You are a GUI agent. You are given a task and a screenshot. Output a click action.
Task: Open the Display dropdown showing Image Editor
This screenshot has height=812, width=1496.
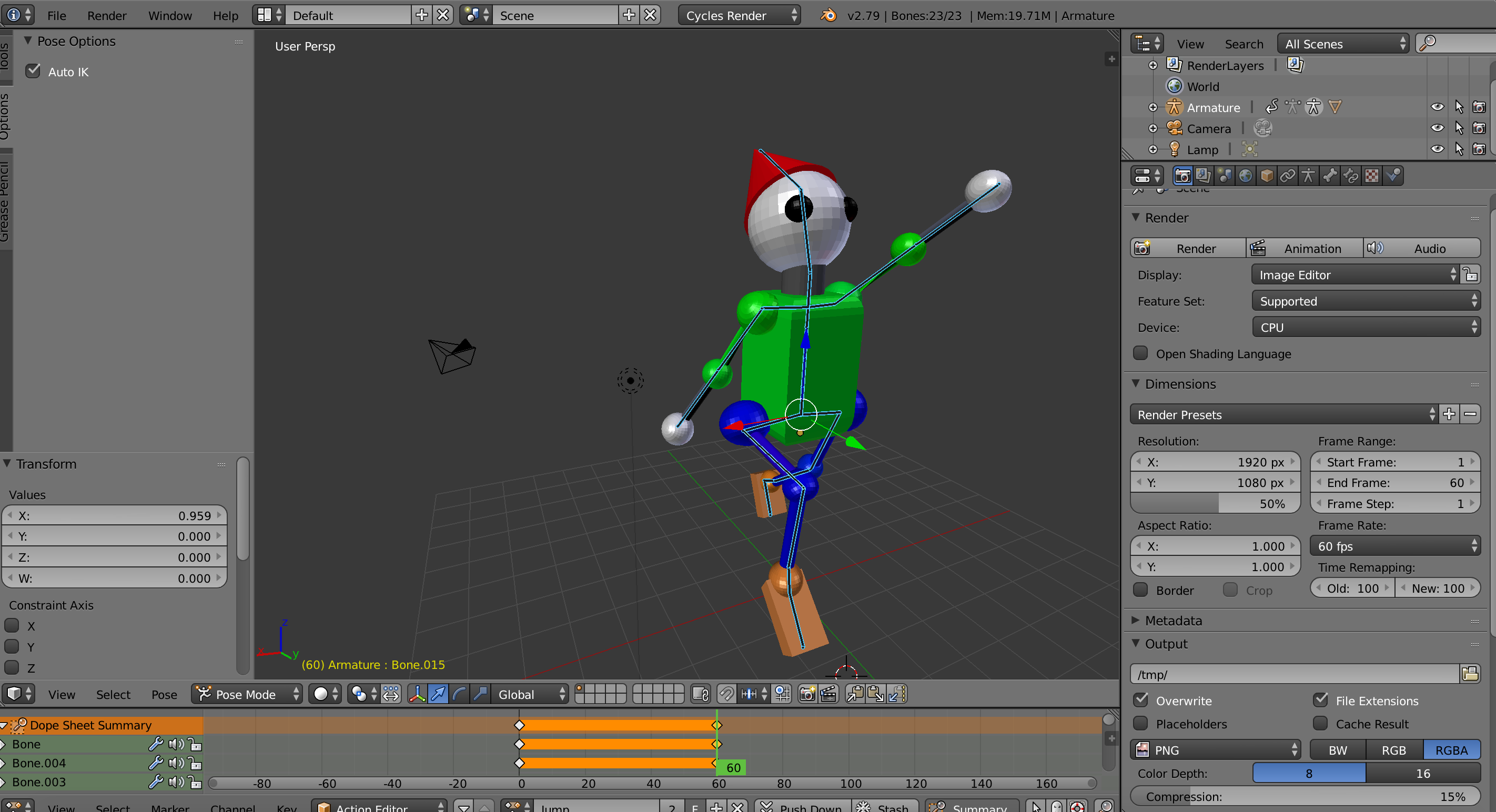click(1355, 275)
